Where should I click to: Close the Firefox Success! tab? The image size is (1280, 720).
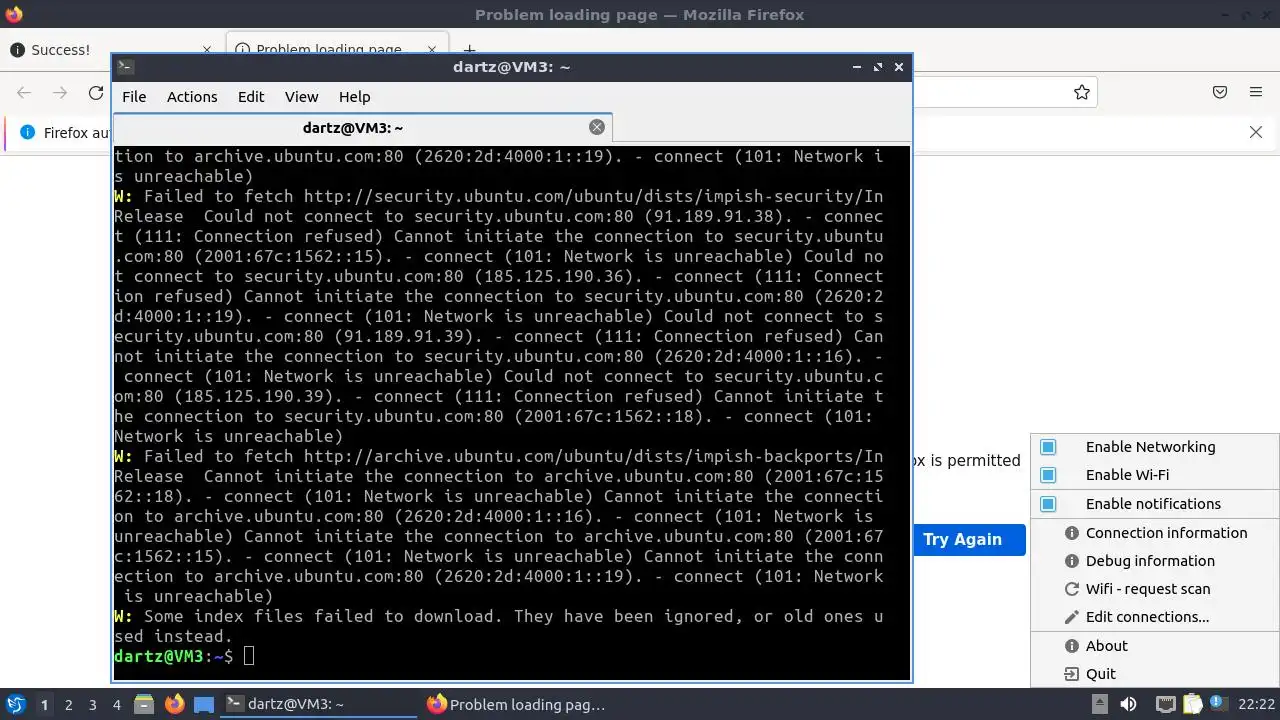(207, 50)
